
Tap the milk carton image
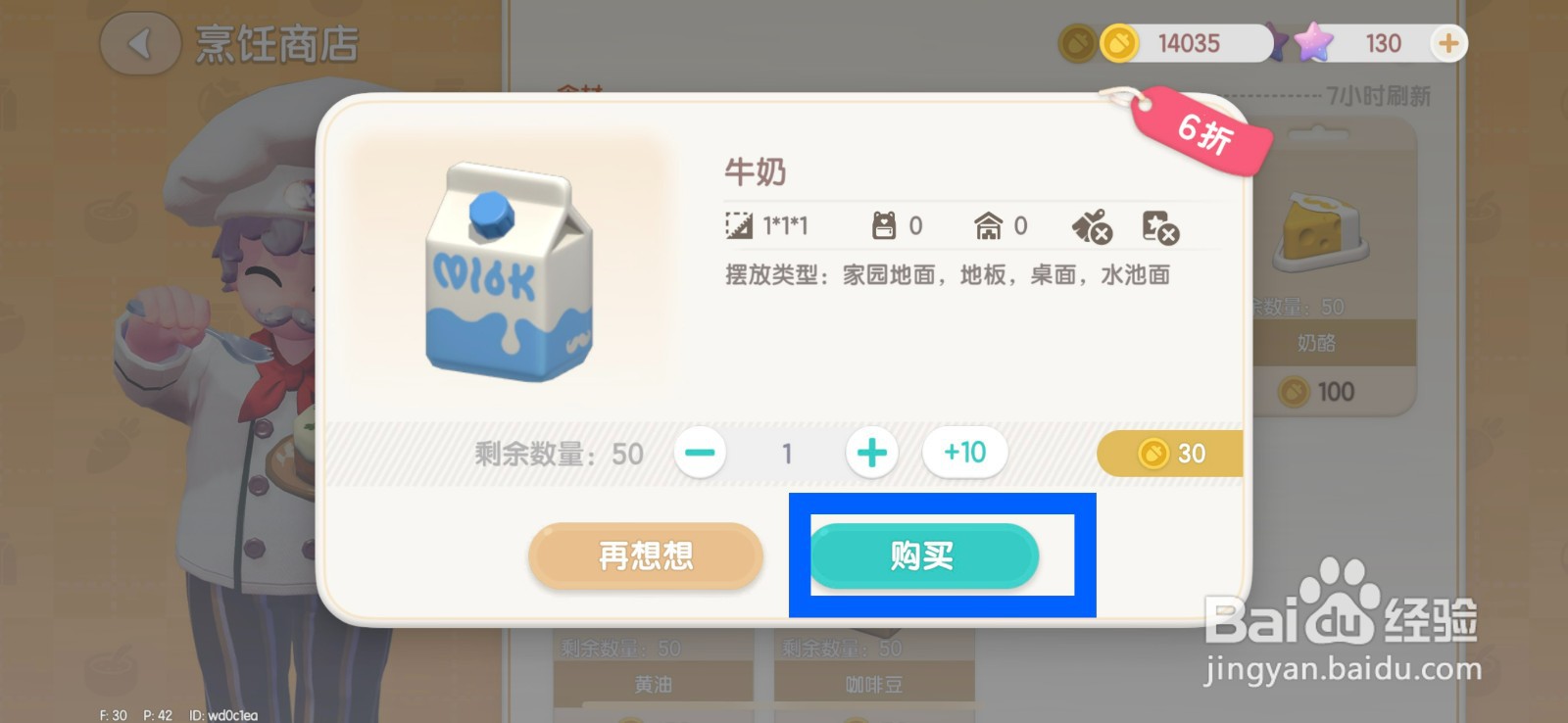click(508, 272)
